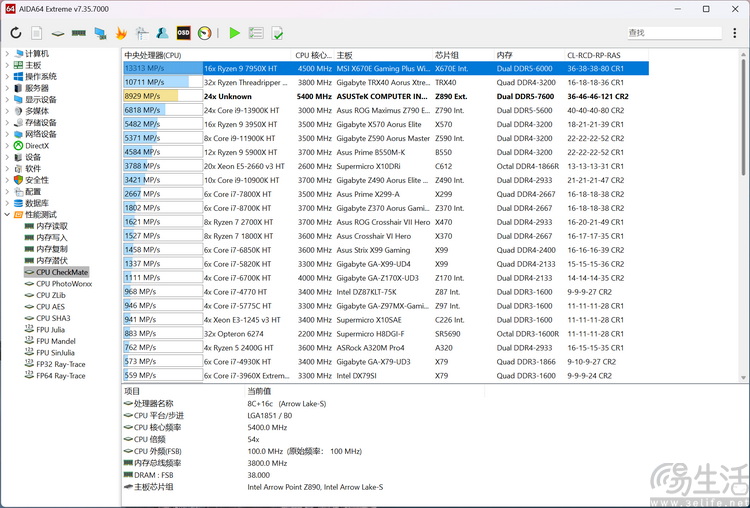This screenshot has height=508, width=750.
Task: Select 数据库 in the tree
Action: pos(37,203)
